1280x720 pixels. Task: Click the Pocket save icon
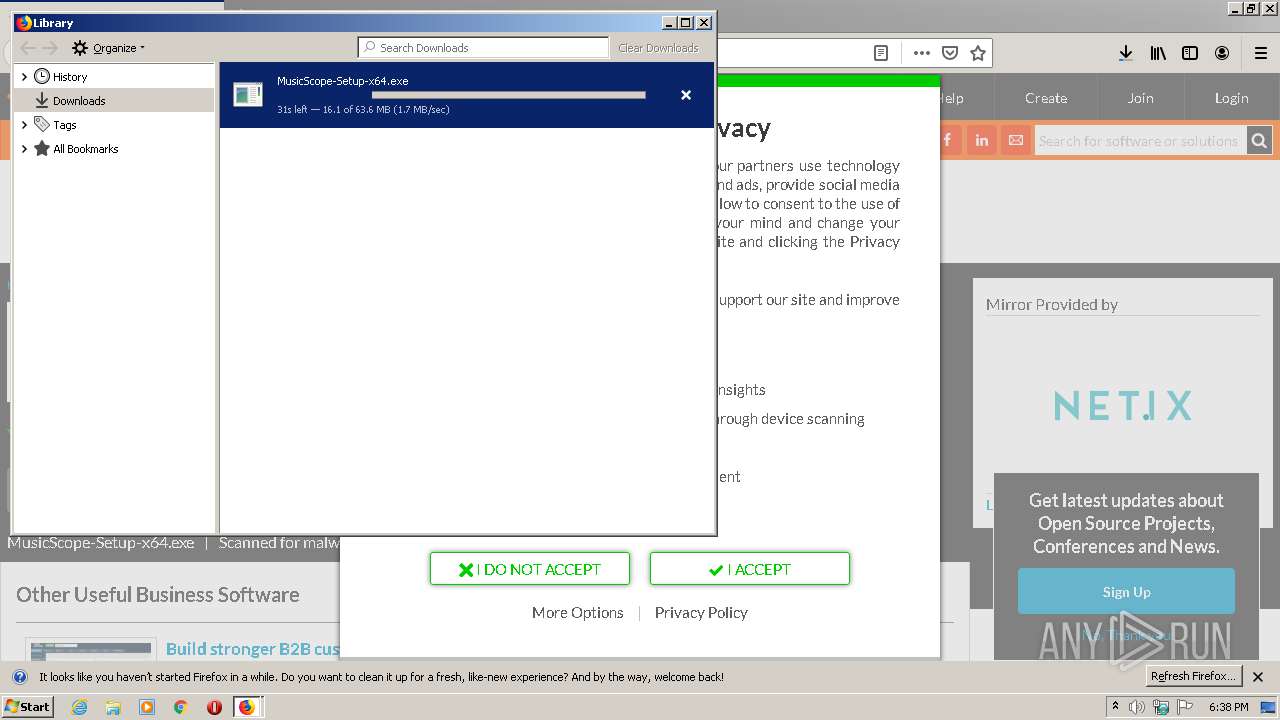click(x=950, y=53)
